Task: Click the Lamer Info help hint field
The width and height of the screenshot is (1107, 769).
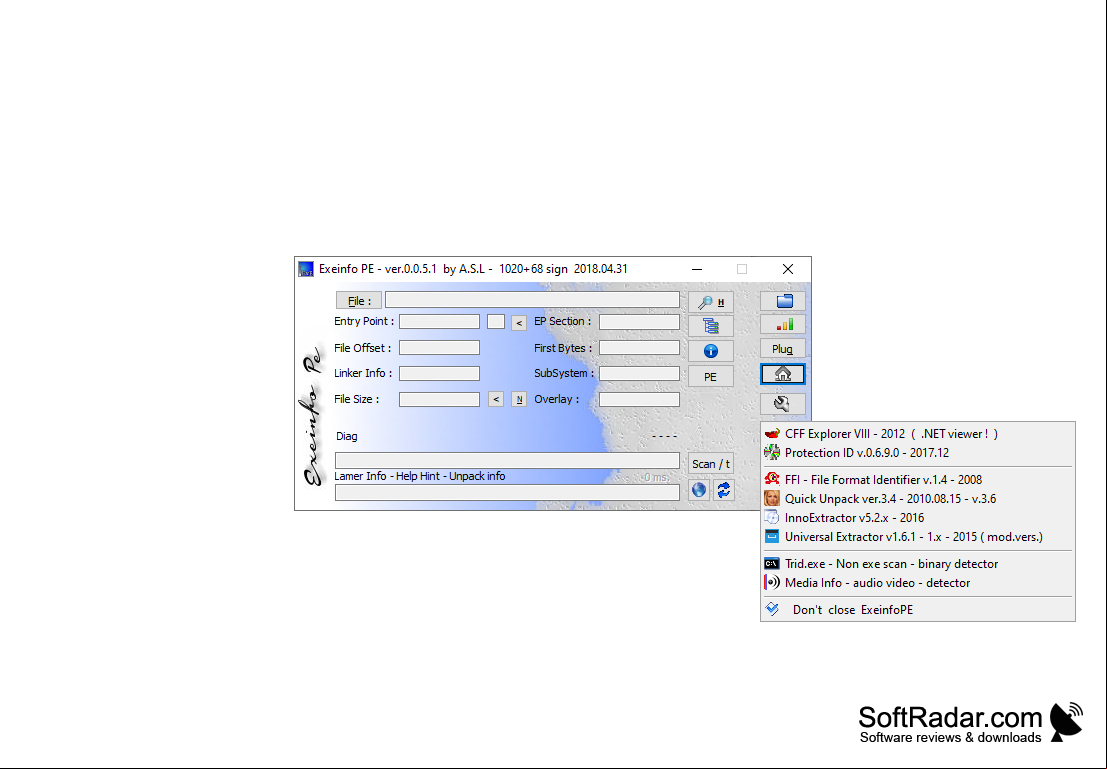Action: point(507,492)
